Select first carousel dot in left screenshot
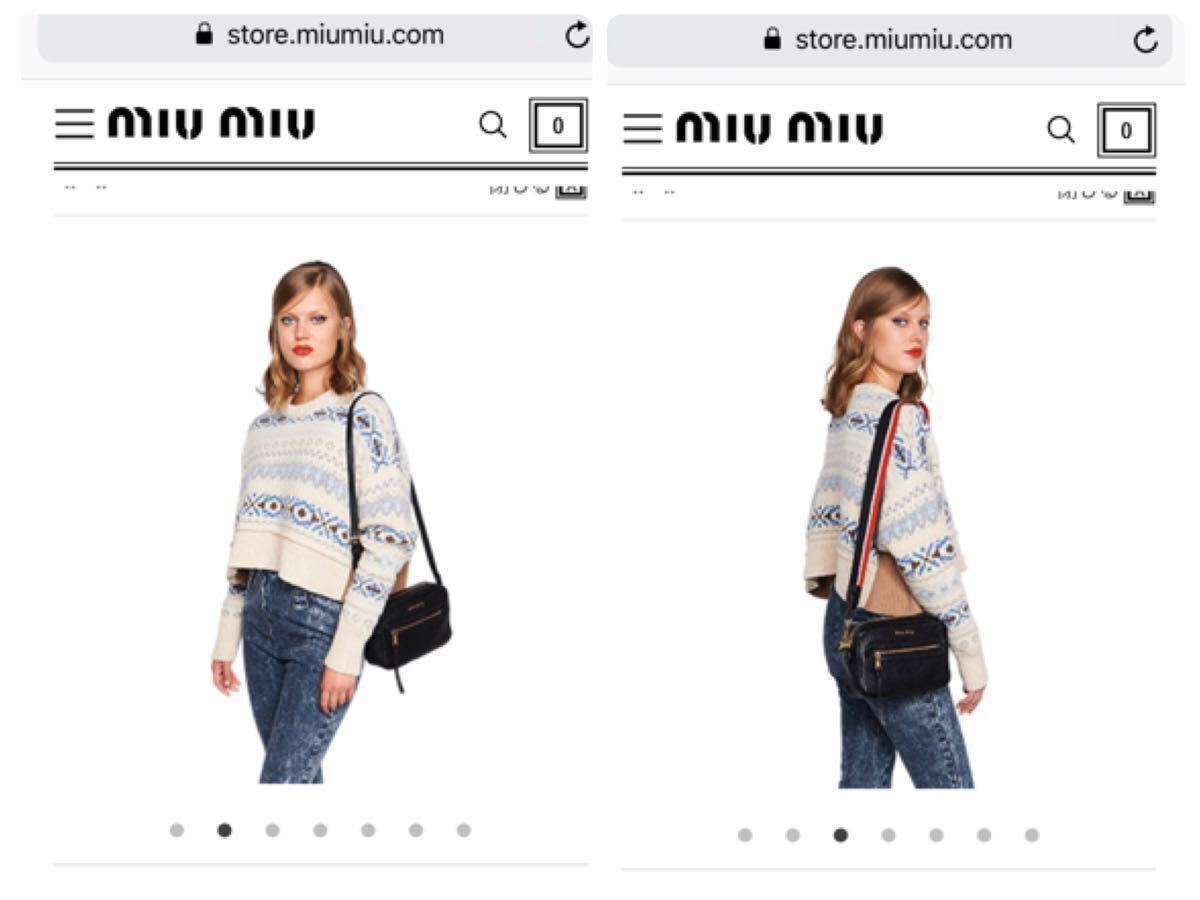 [177, 830]
